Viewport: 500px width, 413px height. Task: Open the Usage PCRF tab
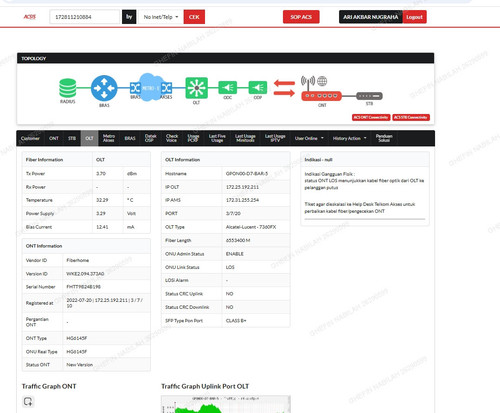(193, 138)
